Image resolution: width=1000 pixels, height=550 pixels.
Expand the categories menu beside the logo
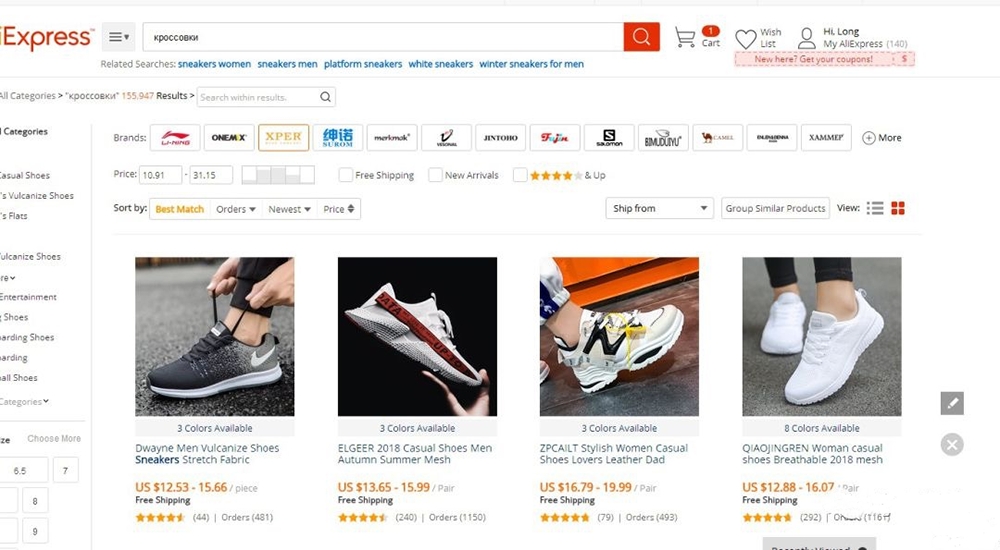click(x=119, y=38)
